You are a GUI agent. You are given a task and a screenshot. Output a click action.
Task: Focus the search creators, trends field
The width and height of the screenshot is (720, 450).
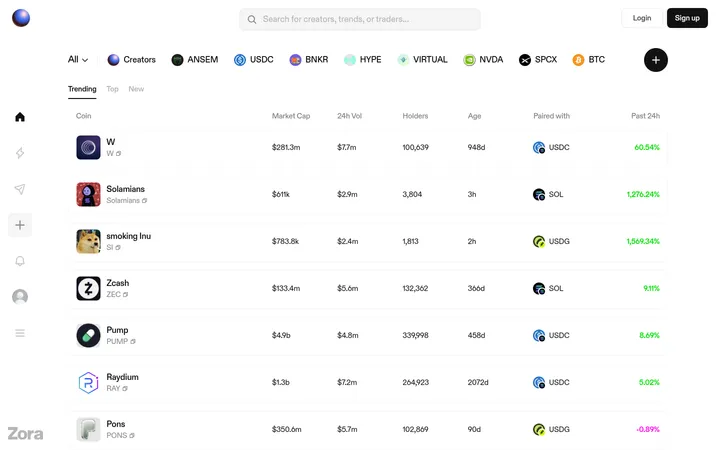pyautogui.click(x=360, y=19)
